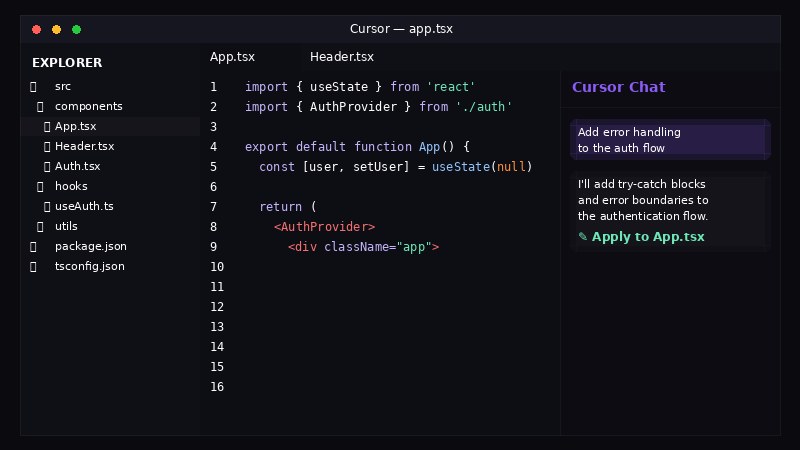800x450 pixels.
Task: Click the './auth' string on line 2
Action: [x=484, y=107]
